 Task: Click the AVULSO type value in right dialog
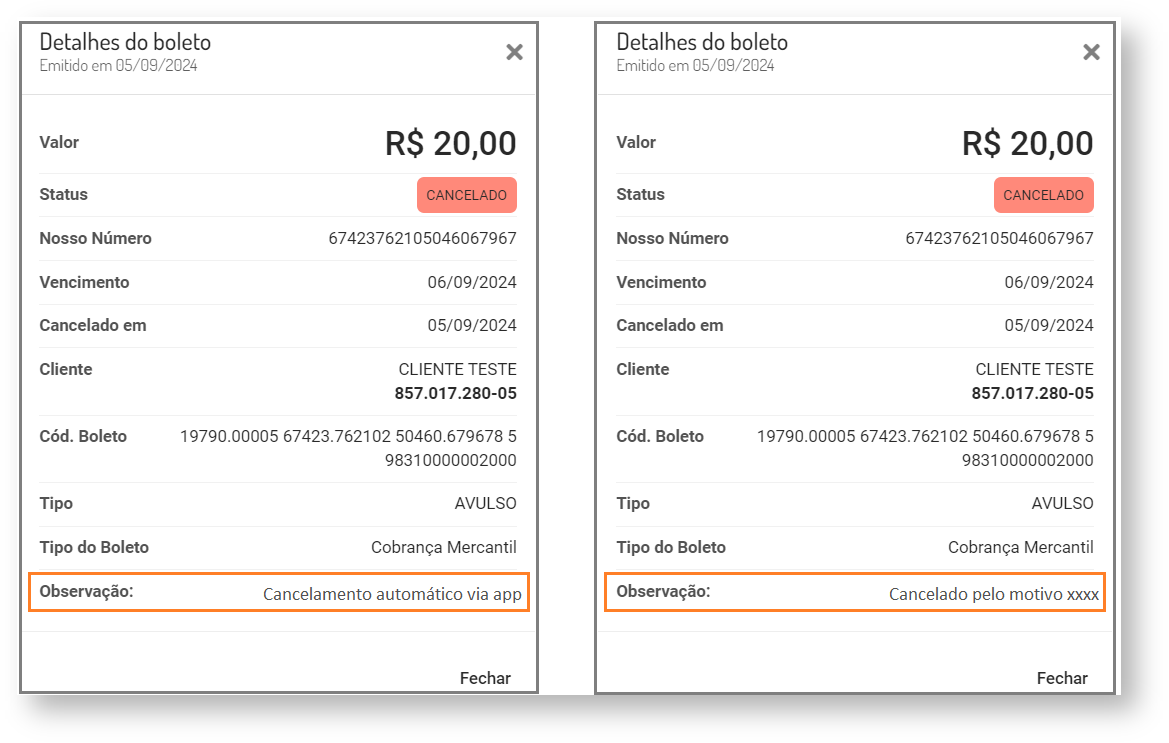(x=1062, y=503)
